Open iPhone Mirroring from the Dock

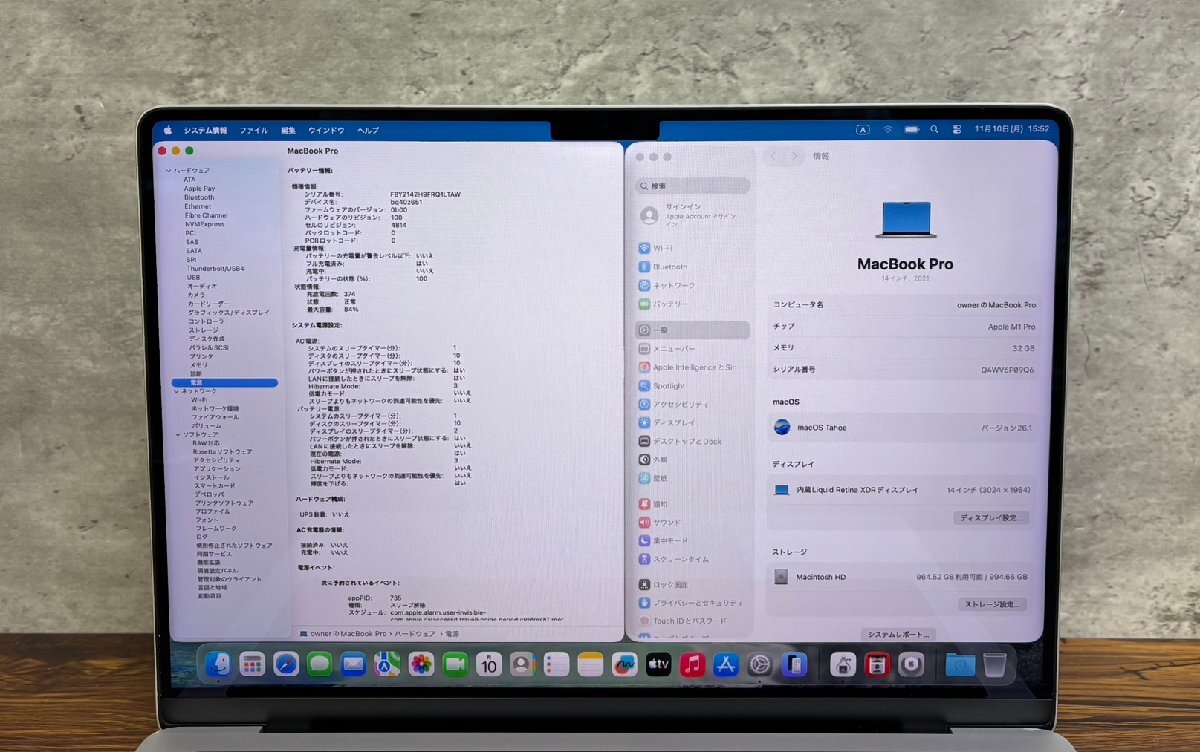(794, 664)
